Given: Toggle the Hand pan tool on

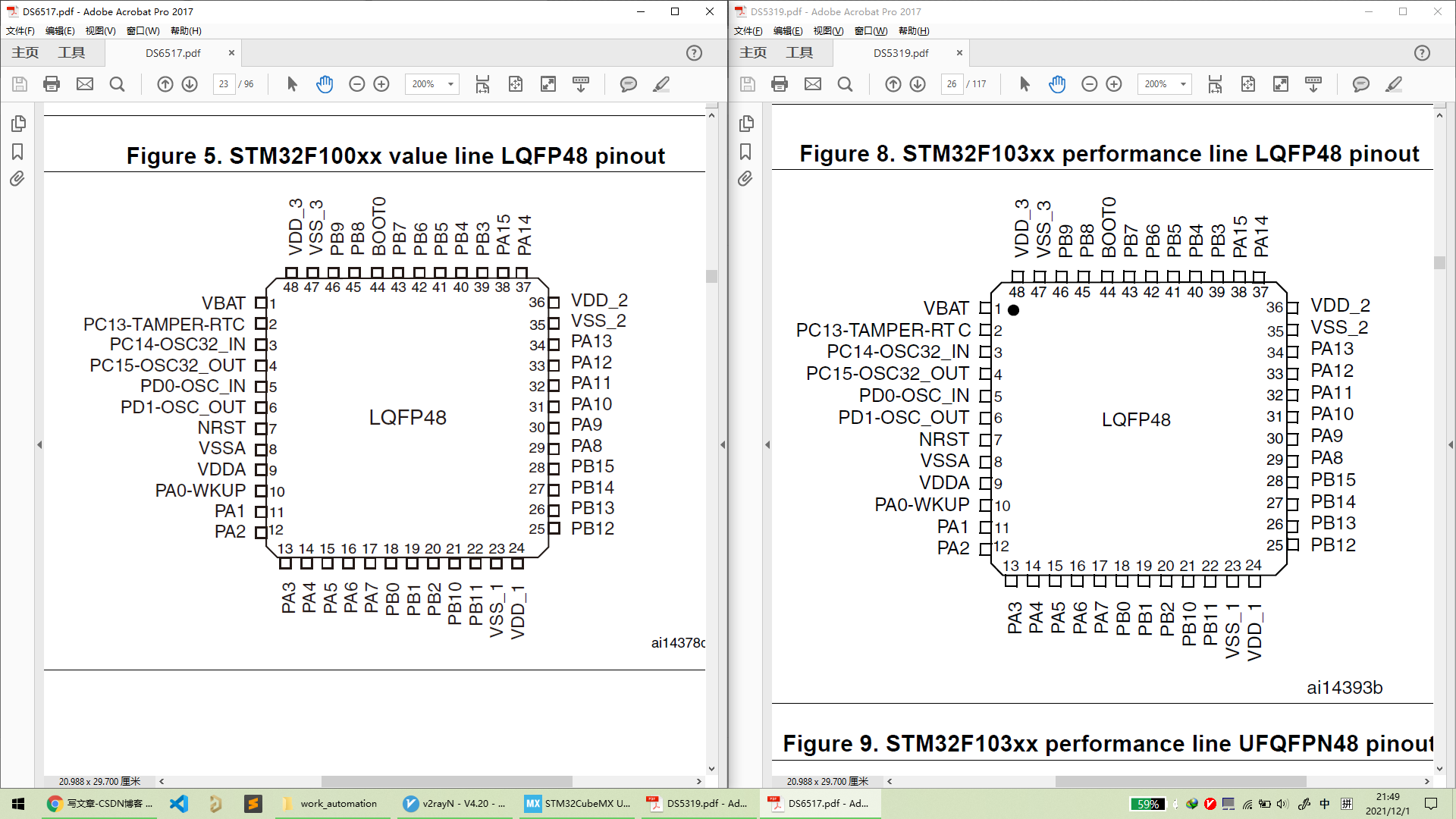Looking at the screenshot, I should (325, 84).
